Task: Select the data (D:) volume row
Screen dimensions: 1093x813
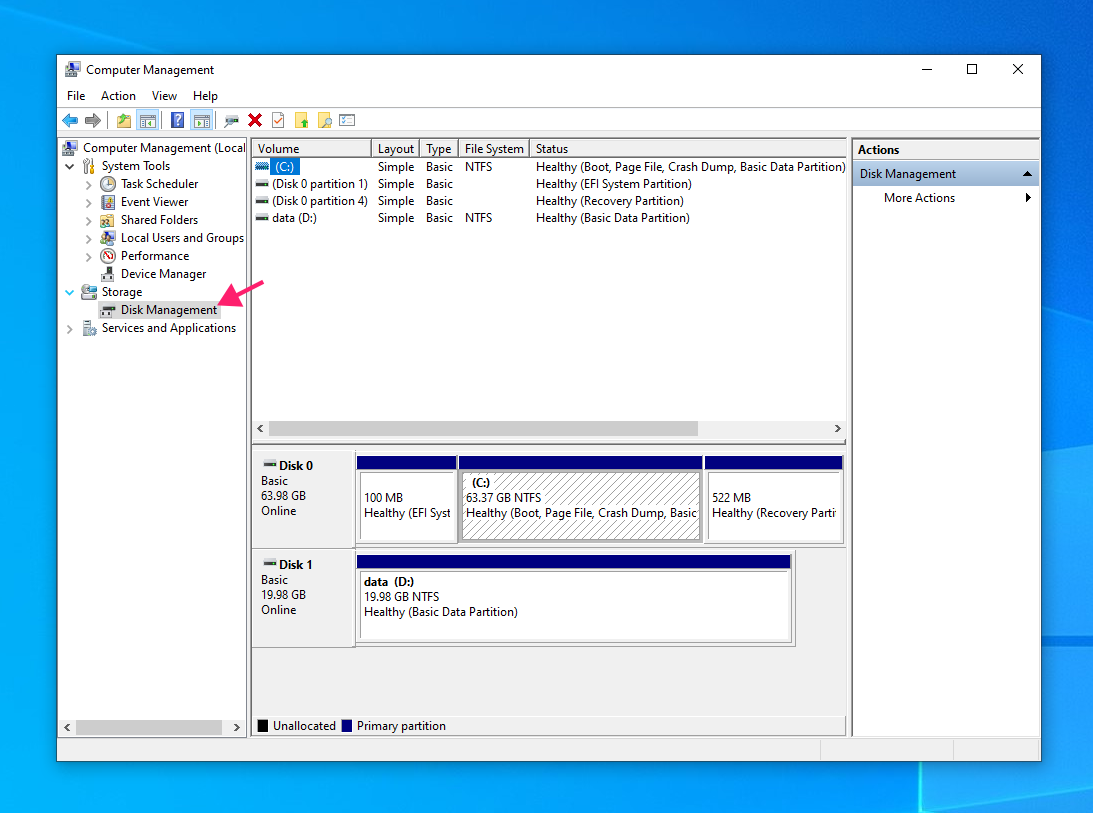Action: pyautogui.click(x=549, y=218)
